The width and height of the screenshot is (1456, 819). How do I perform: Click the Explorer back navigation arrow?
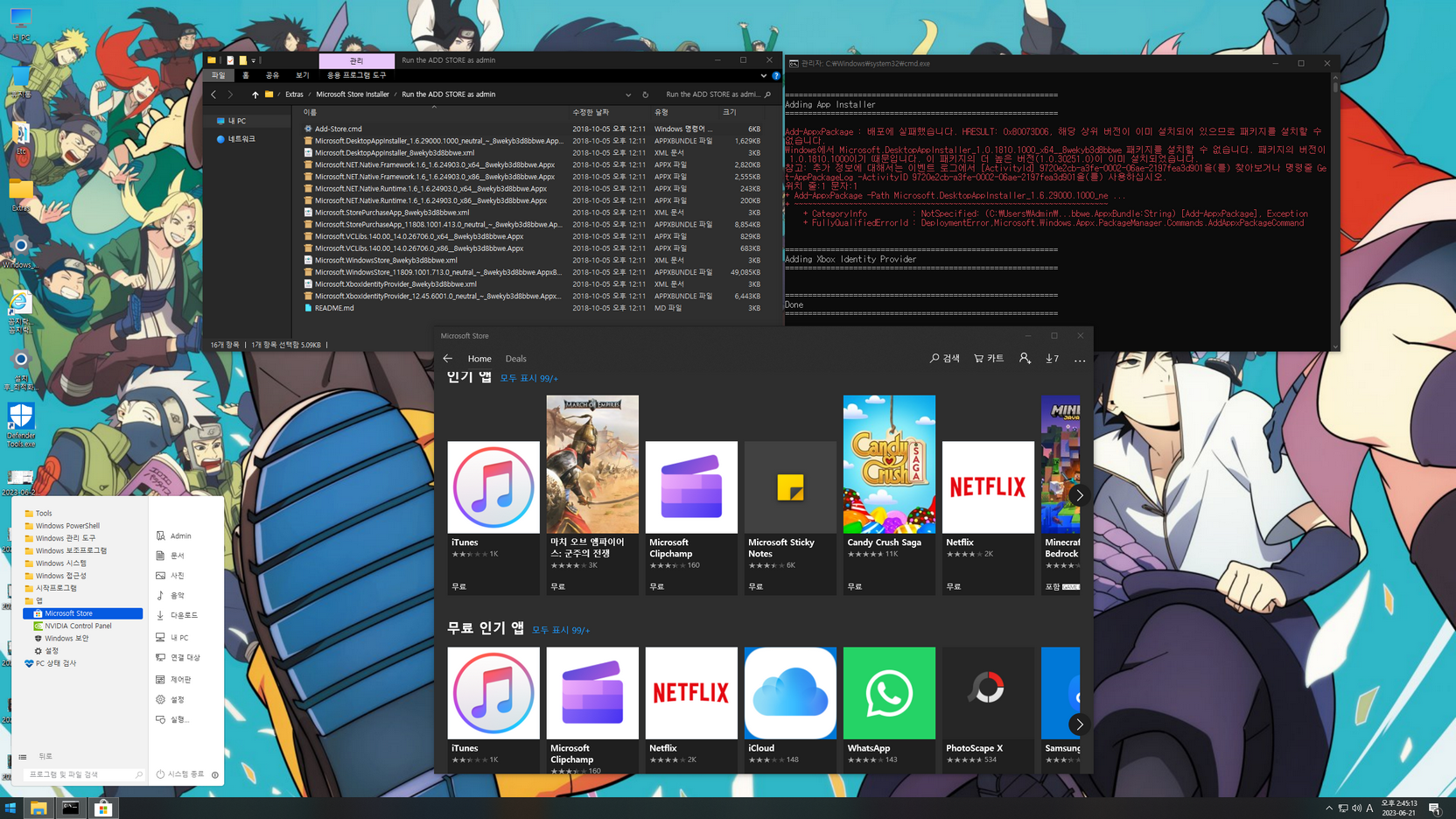click(213, 94)
